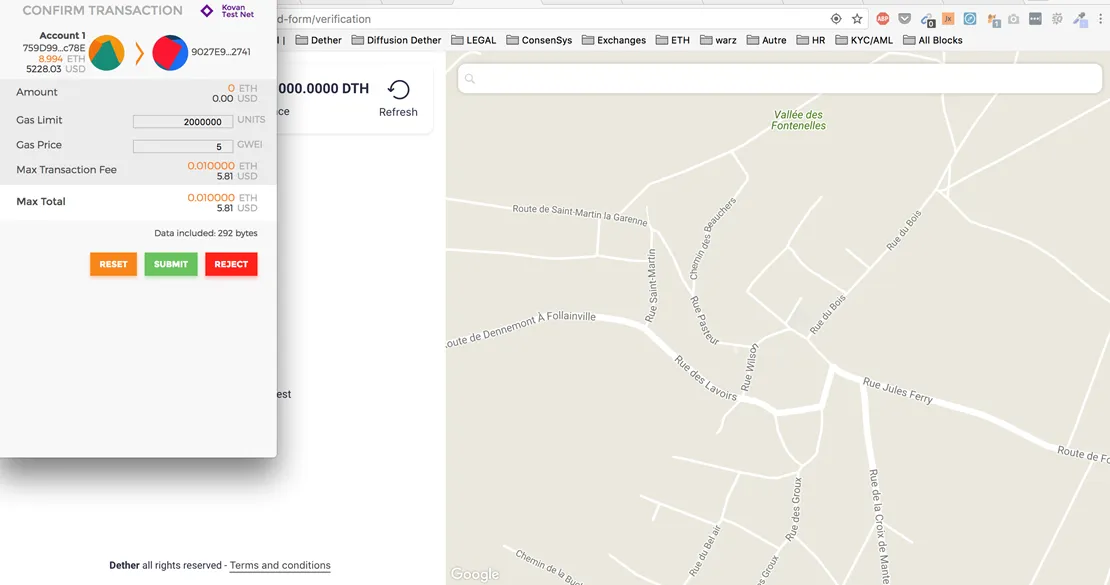
Task: Open the camera screenshot extension icon
Action: tap(1014, 19)
